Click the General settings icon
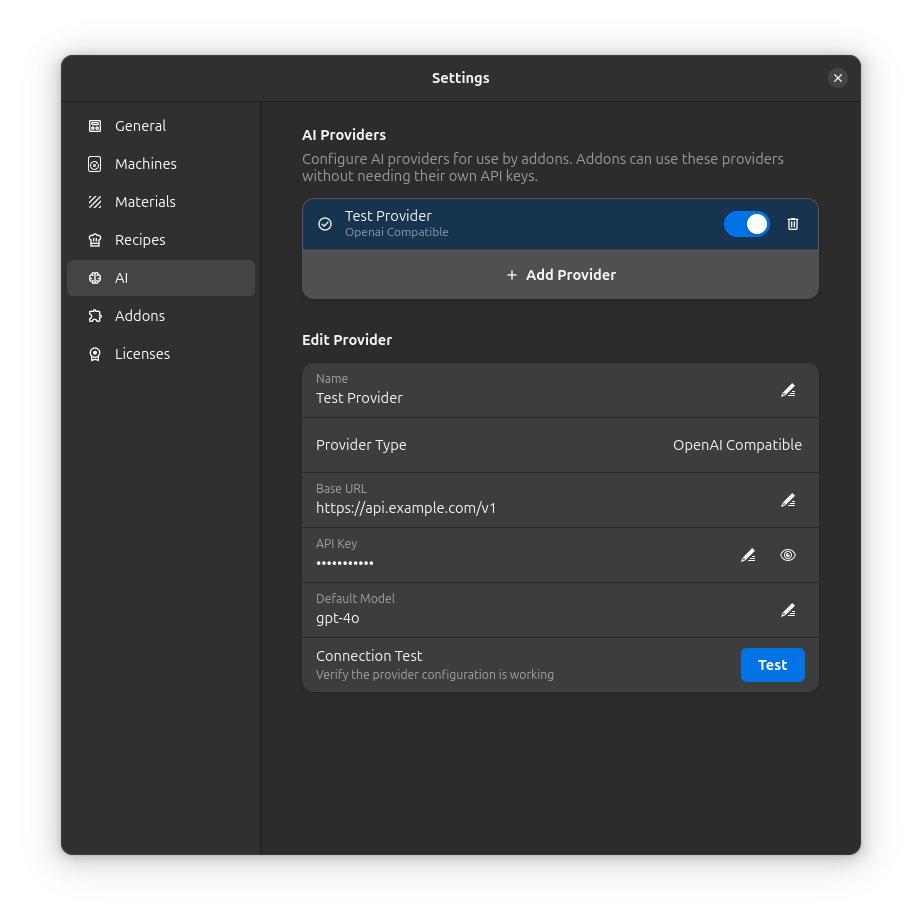922x922 pixels. point(95,126)
